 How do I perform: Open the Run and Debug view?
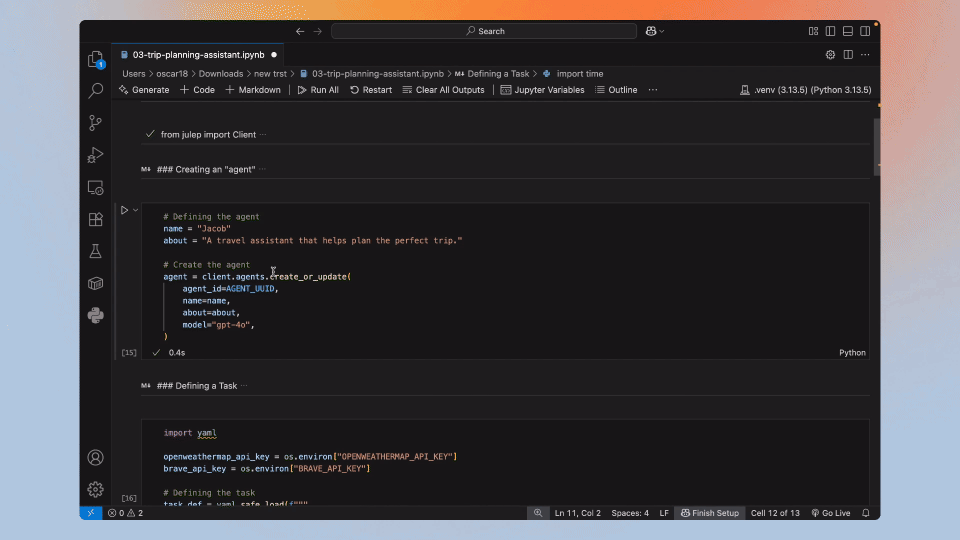(x=96, y=155)
